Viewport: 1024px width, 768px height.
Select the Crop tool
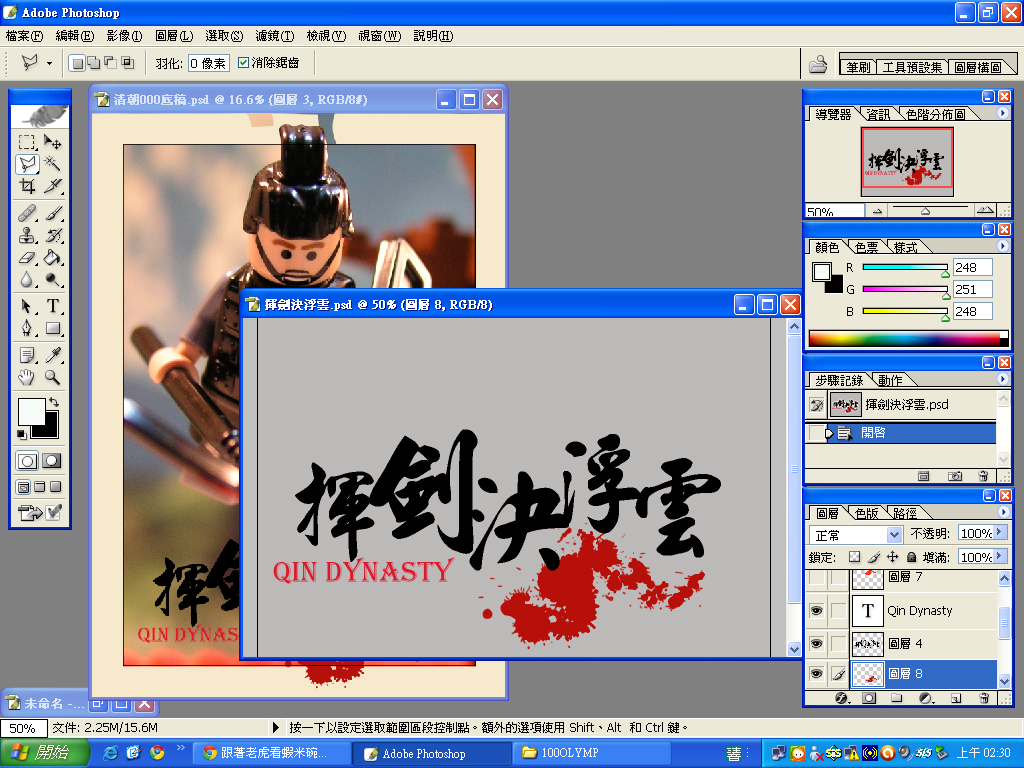click(x=27, y=186)
